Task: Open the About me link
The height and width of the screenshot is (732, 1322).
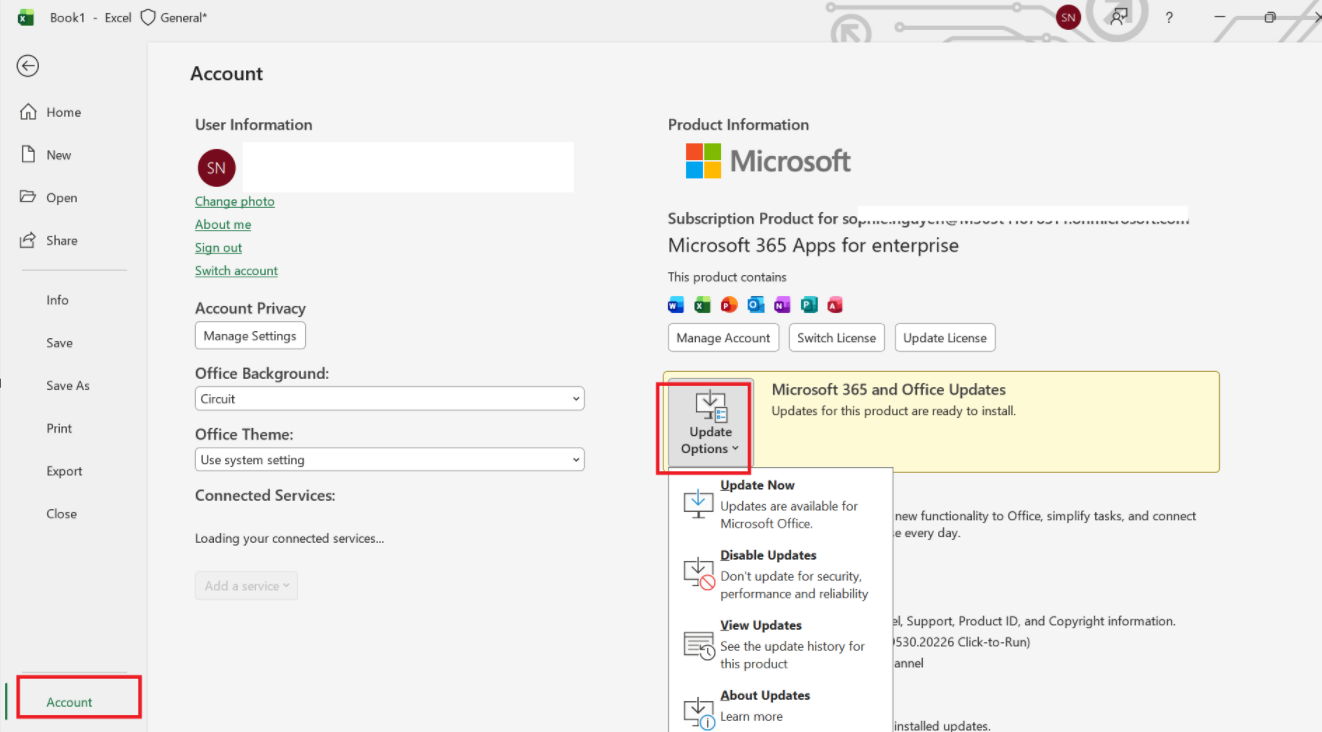Action: tap(223, 225)
